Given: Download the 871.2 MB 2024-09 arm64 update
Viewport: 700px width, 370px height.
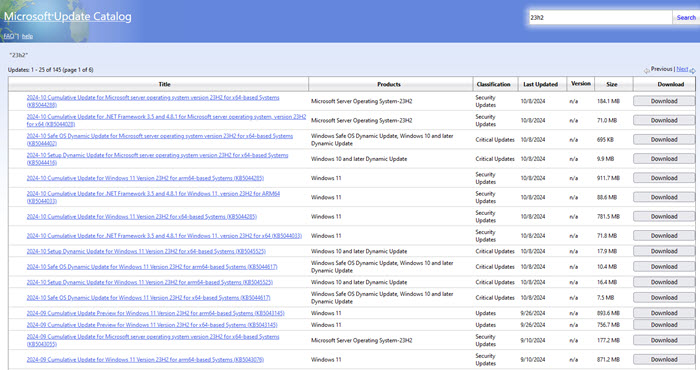Looking at the screenshot, I should (664, 359).
